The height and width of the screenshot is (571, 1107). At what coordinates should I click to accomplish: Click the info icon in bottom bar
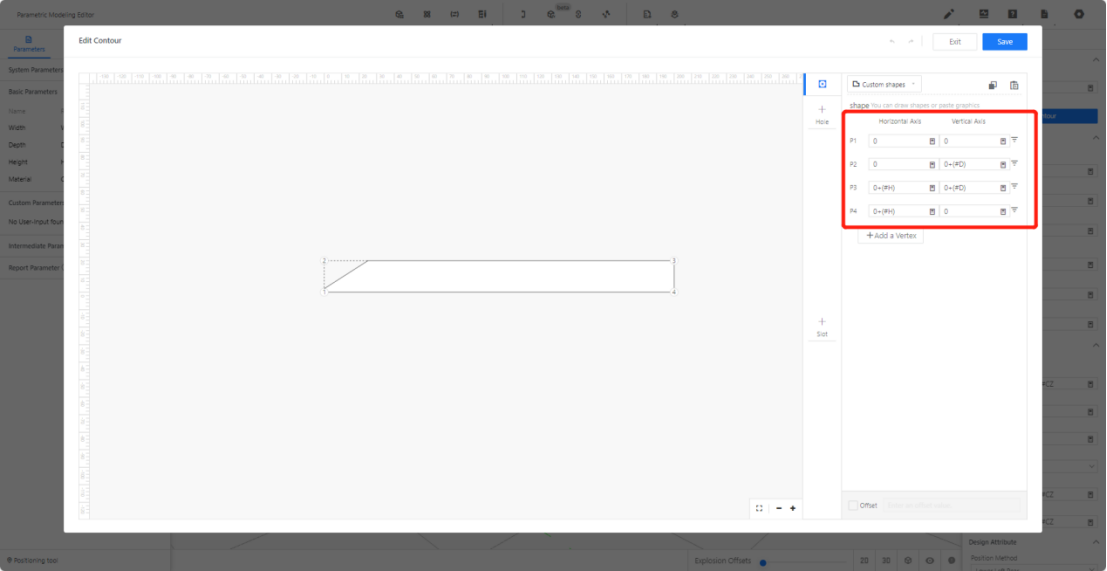[x=952, y=560]
